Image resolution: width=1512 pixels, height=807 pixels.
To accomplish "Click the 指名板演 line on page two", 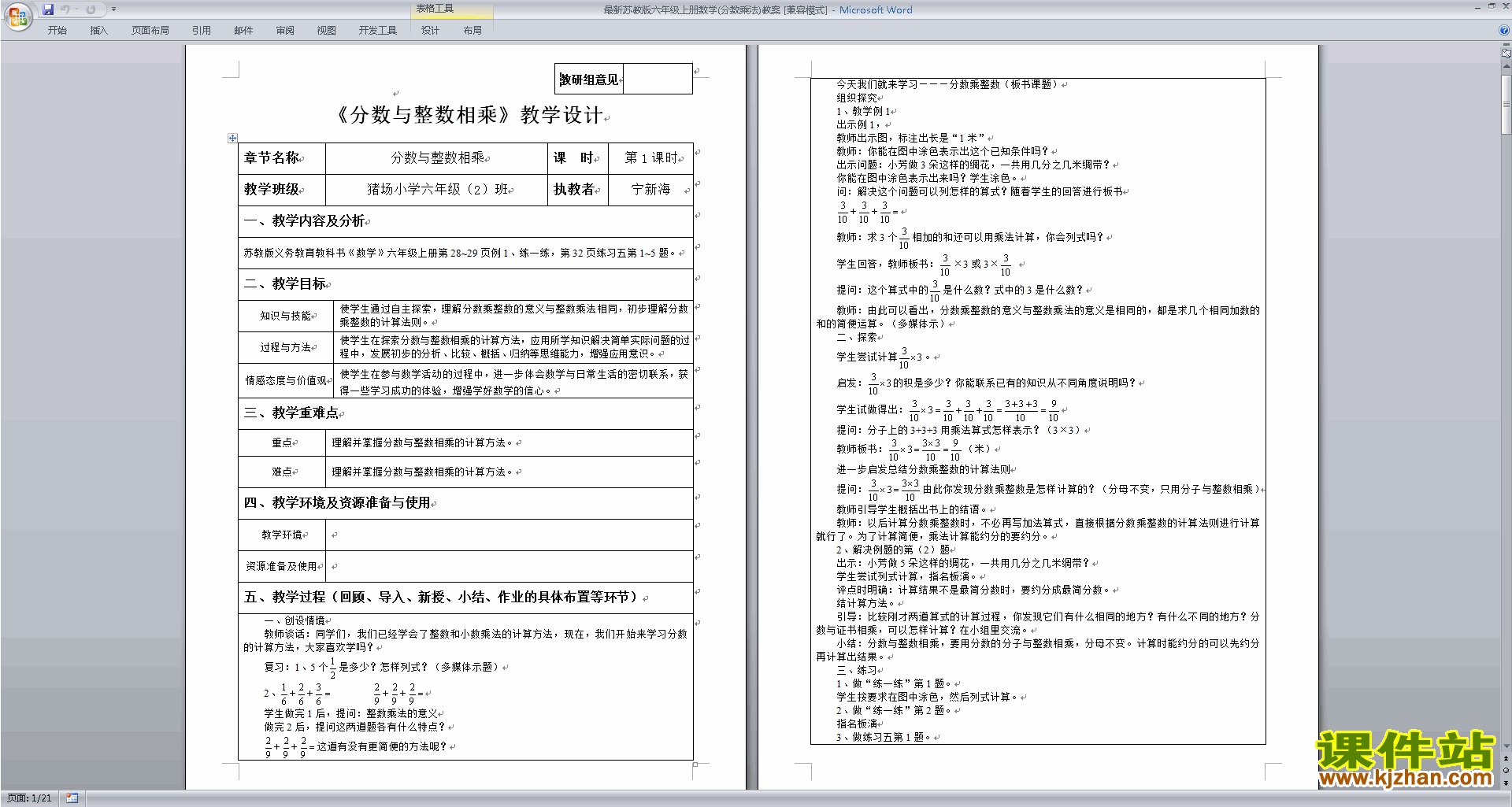I will click(x=857, y=724).
